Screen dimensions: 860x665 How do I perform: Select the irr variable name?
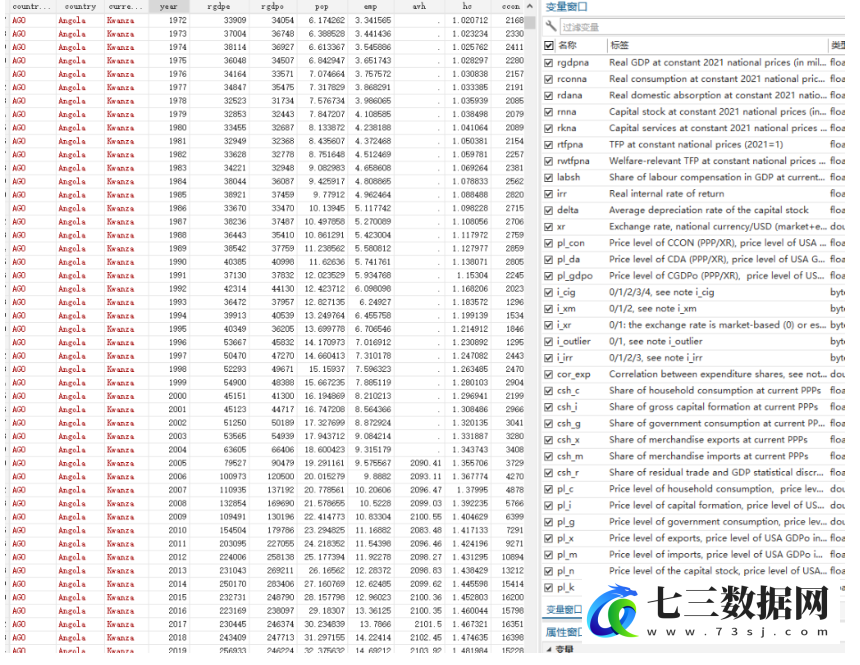[x=562, y=194]
